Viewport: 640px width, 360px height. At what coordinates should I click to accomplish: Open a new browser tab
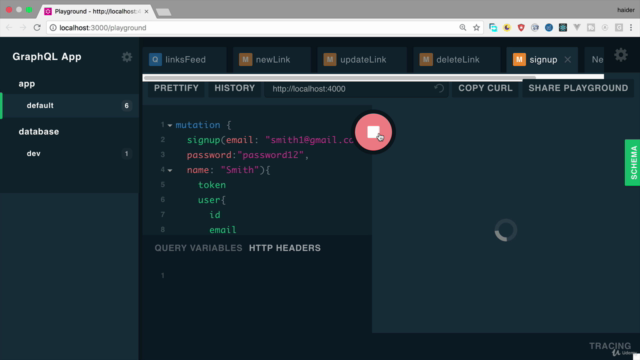(x=163, y=12)
